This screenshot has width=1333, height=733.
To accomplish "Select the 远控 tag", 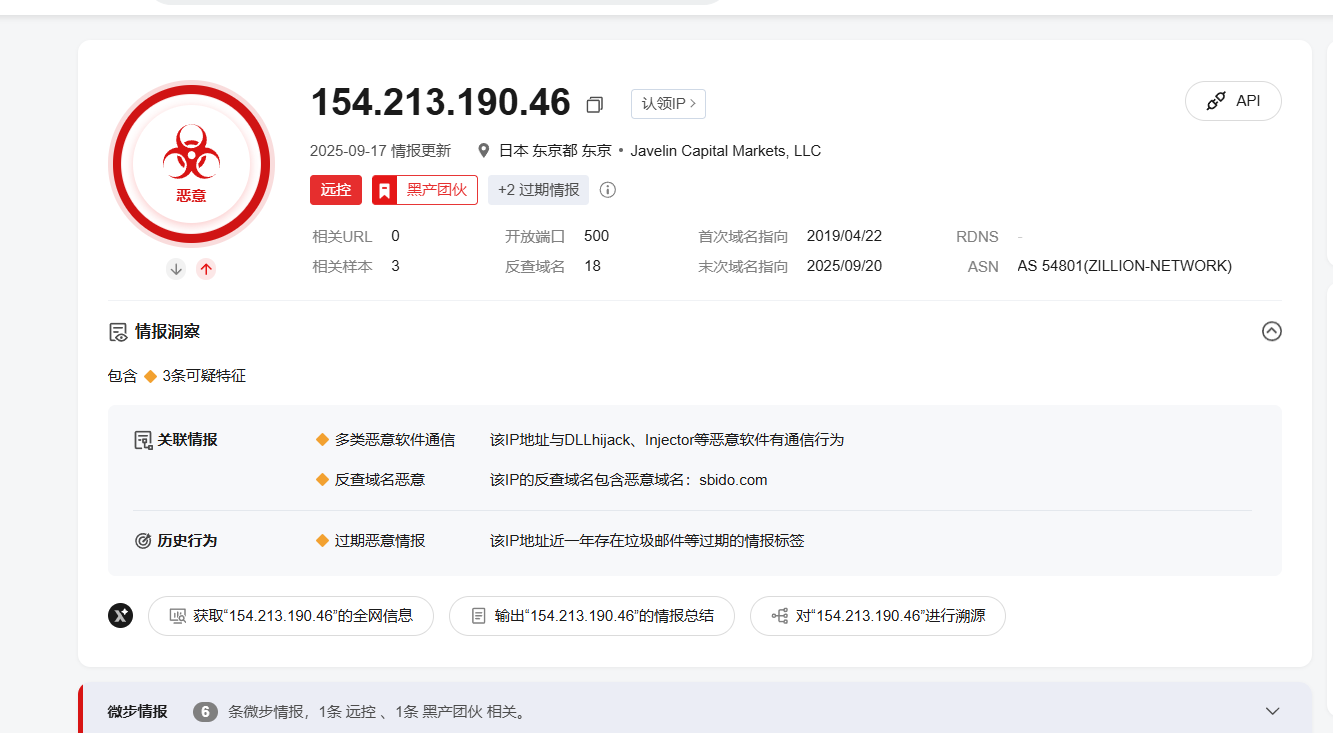I will pyautogui.click(x=336, y=190).
